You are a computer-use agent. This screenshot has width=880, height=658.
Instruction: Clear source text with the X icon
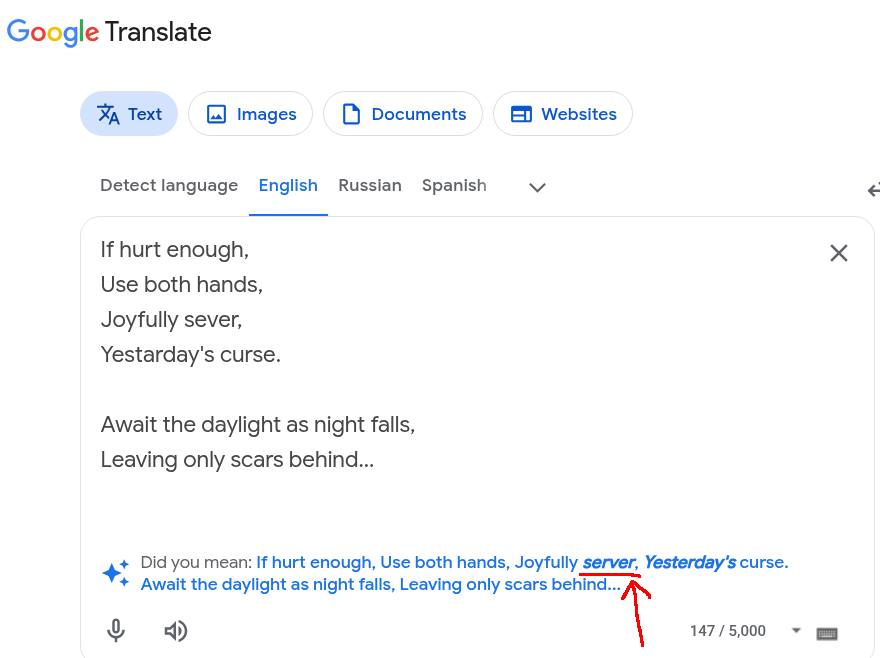(838, 253)
